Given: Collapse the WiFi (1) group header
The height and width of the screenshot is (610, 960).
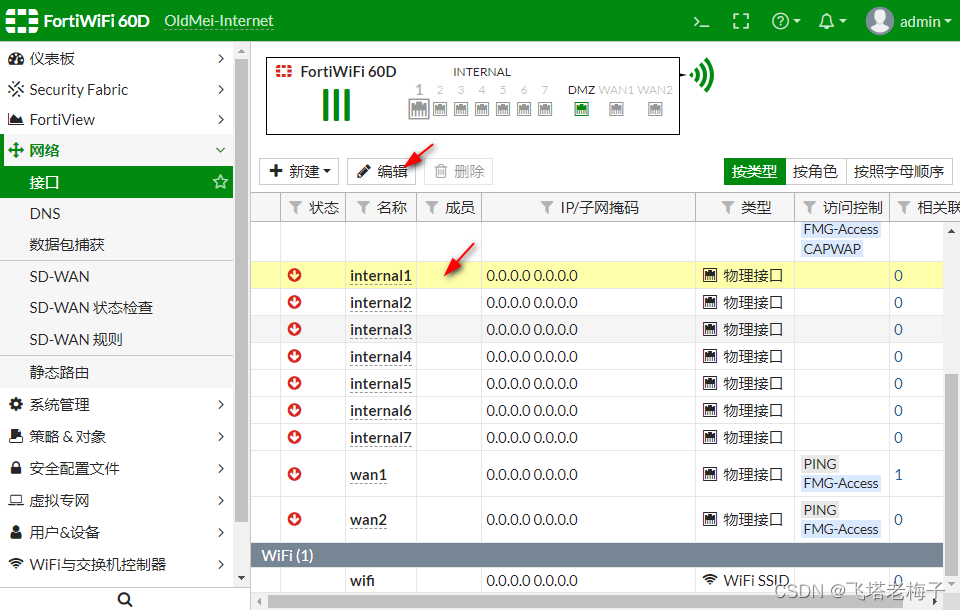Looking at the screenshot, I should (x=597, y=555).
